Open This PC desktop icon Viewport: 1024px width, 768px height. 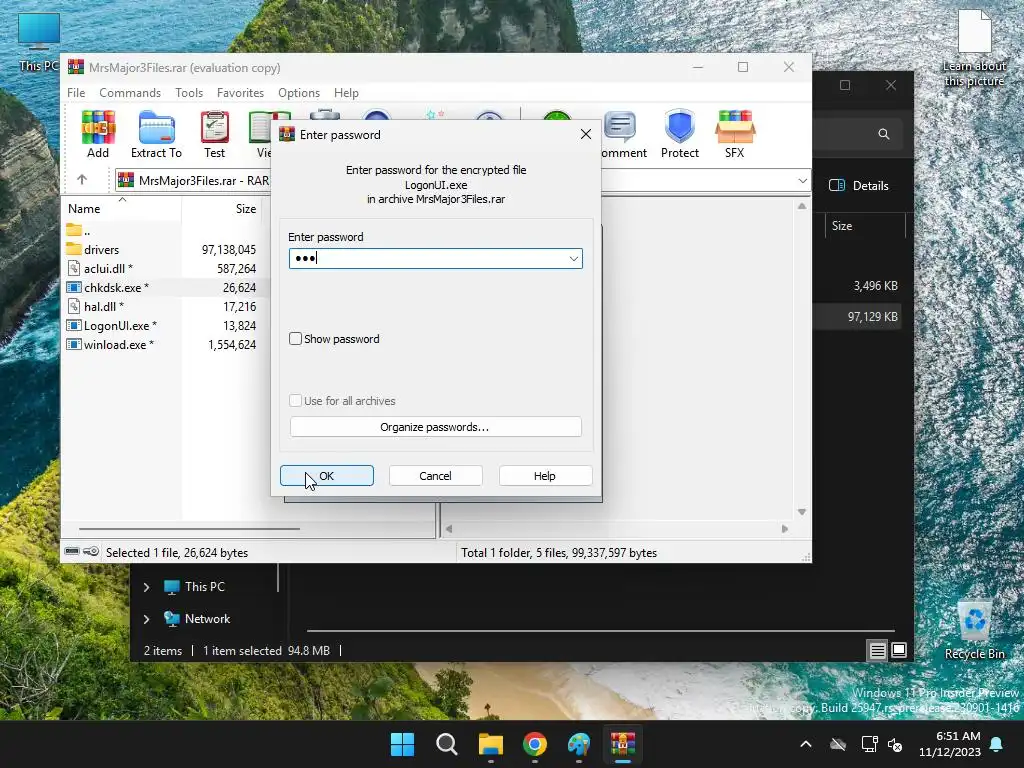39,41
